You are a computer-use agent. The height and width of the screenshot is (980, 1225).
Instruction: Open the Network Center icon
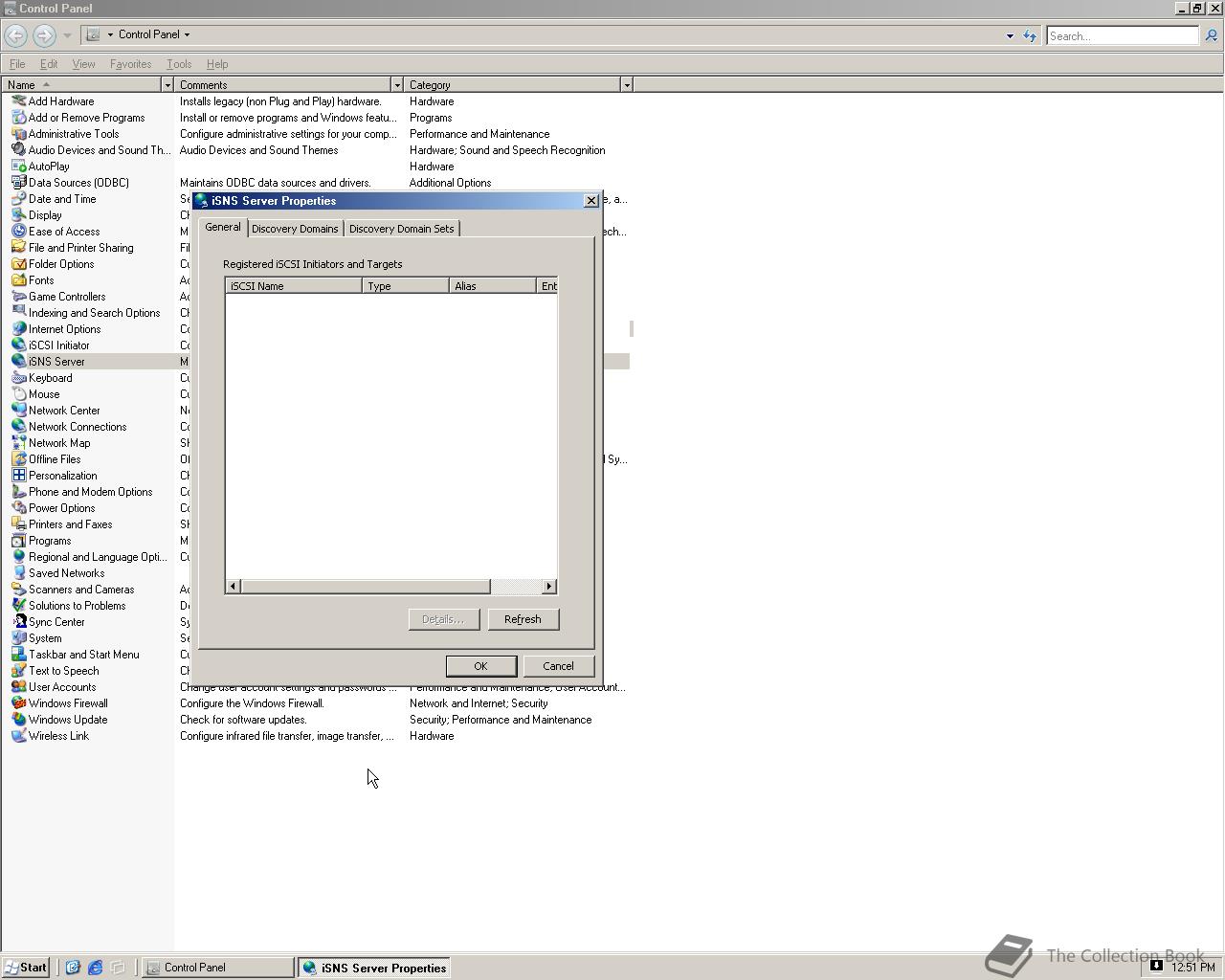coord(18,411)
